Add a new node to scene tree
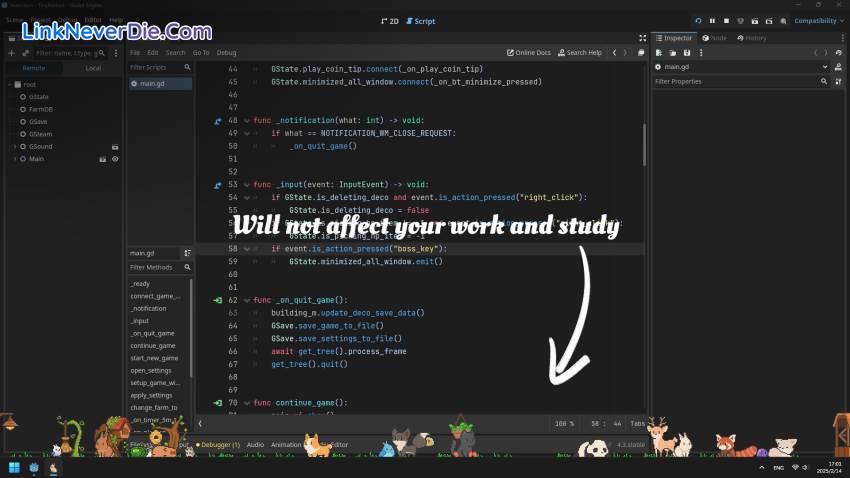Image resolution: width=850 pixels, height=478 pixels. (x=11, y=52)
